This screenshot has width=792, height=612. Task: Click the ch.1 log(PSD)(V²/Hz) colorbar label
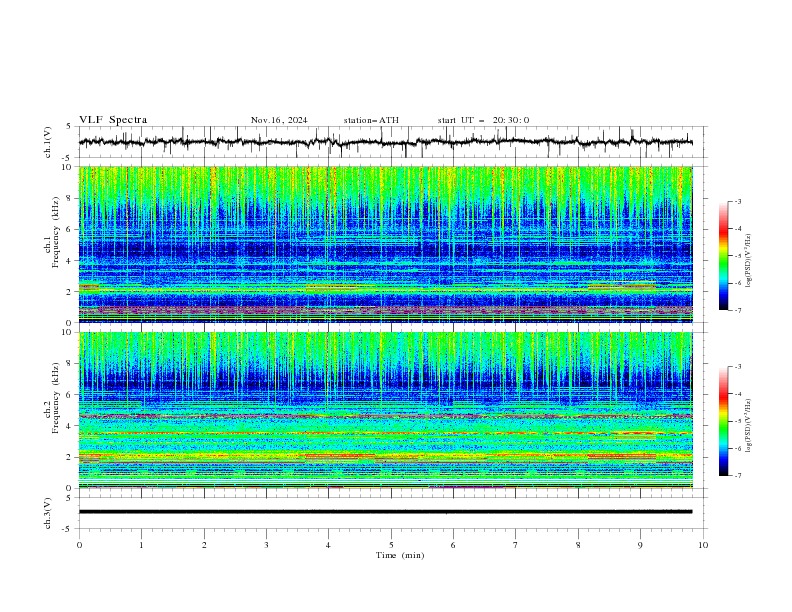749,261
